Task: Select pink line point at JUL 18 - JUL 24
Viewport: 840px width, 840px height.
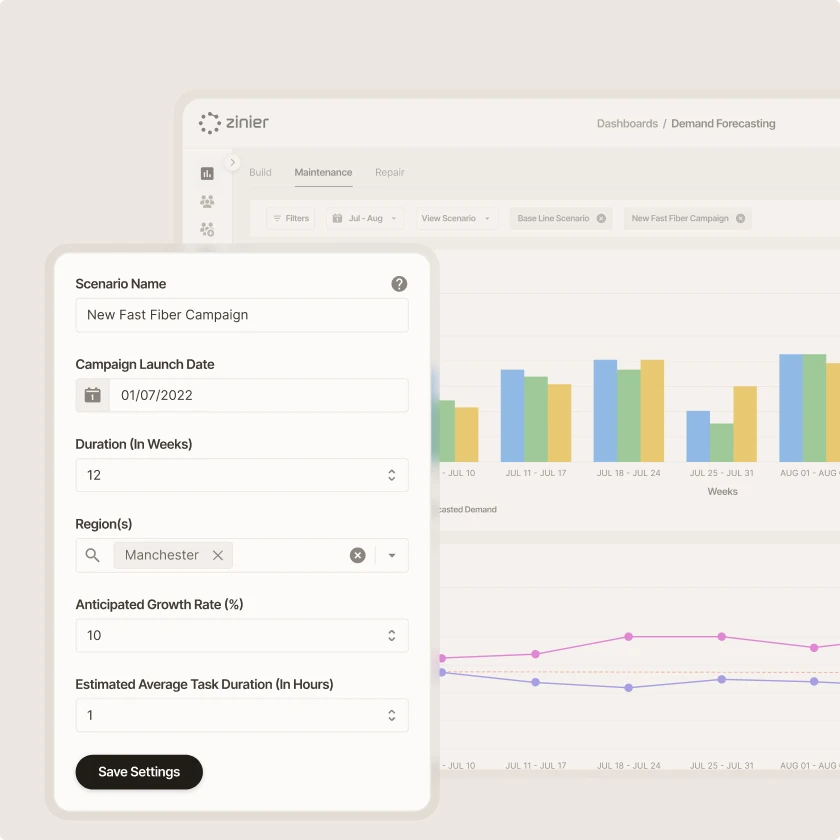Action: pyautogui.click(x=628, y=636)
